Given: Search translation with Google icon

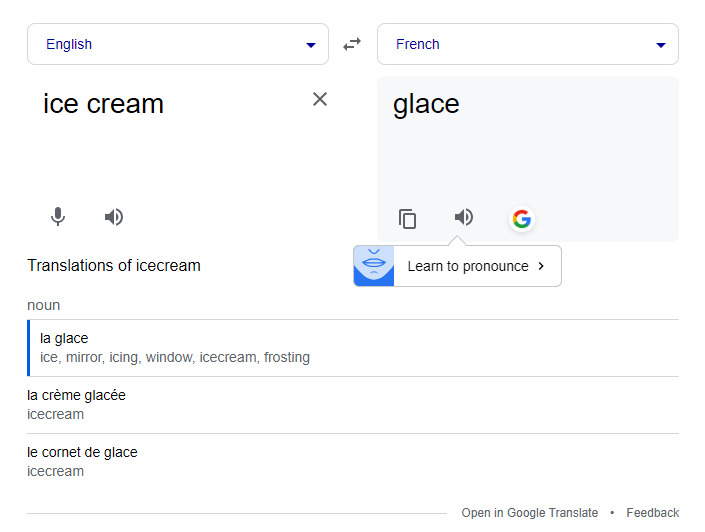Looking at the screenshot, I should click(521, 219).
